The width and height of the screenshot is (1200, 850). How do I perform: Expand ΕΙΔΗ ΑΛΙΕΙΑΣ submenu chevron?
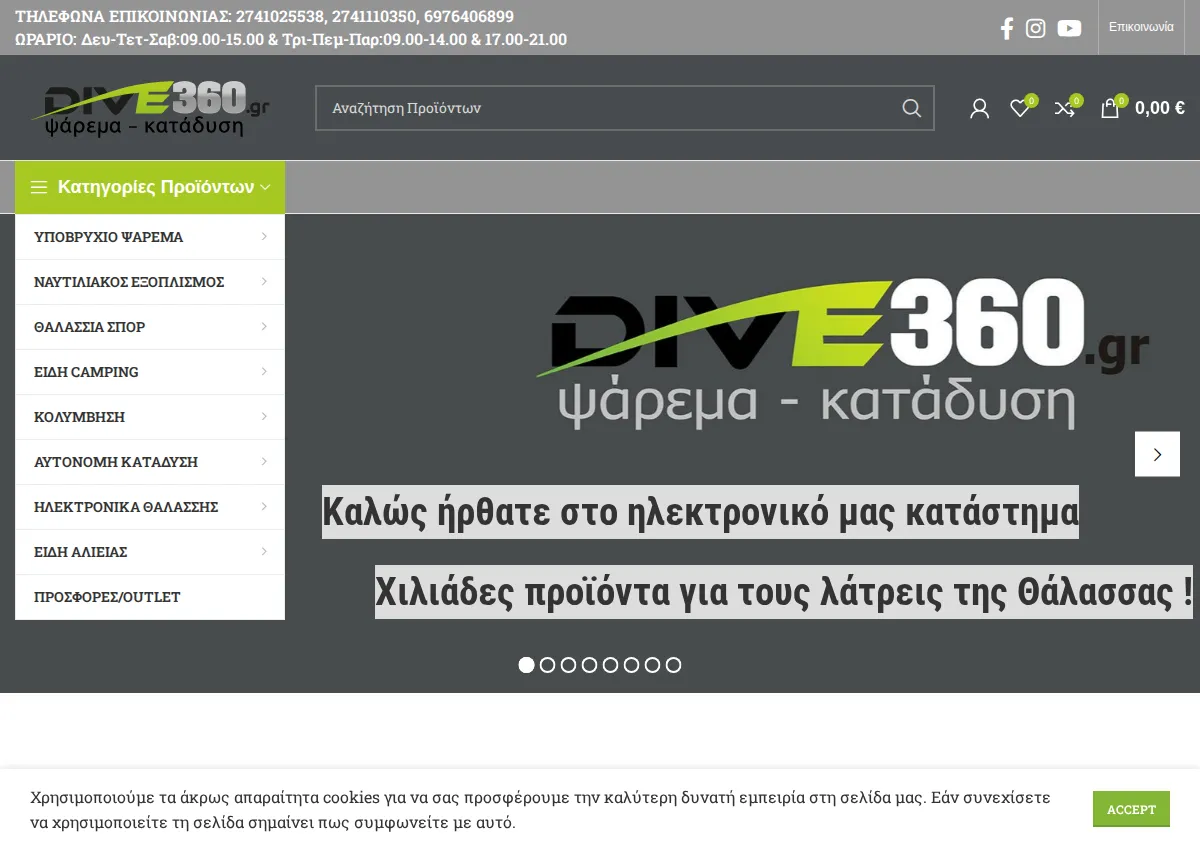(264, 551)
